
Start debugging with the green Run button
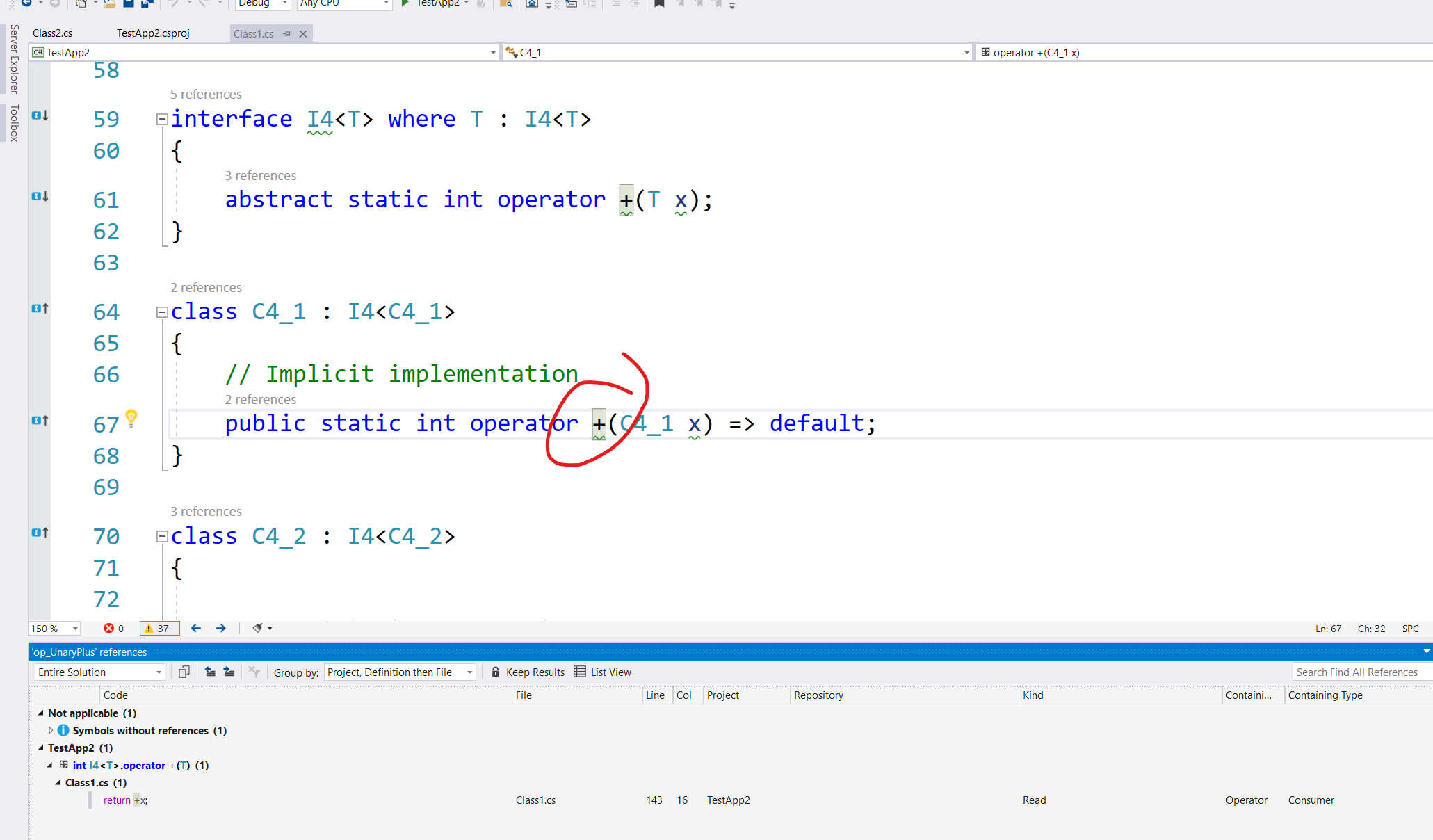405,4
